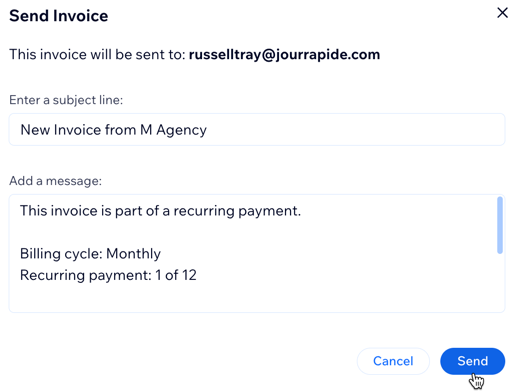Screen dimensions: 517x391
Task: Click the word "Monthly" in the message
Action: [133, 254]
